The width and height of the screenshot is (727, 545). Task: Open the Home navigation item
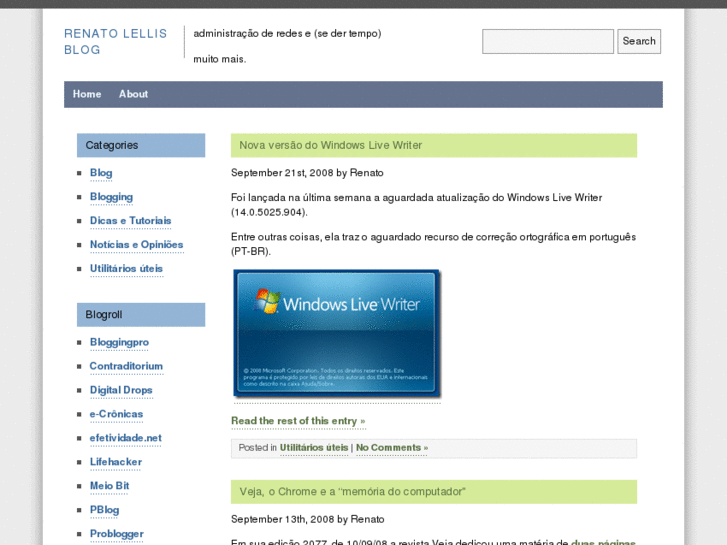coord(87,94)
